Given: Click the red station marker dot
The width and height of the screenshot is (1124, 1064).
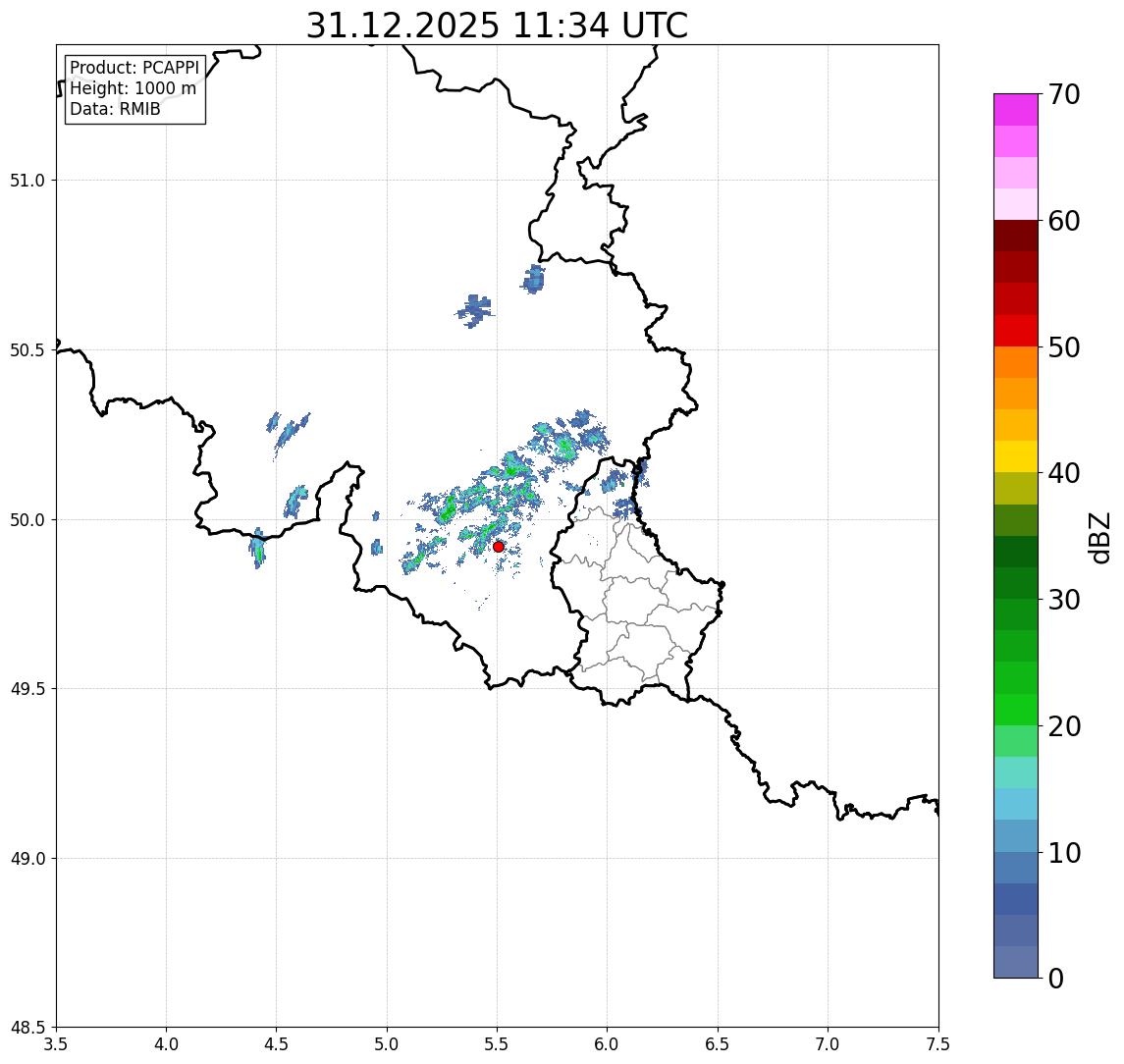Looking at the screenshot, I should pos(499,547).
